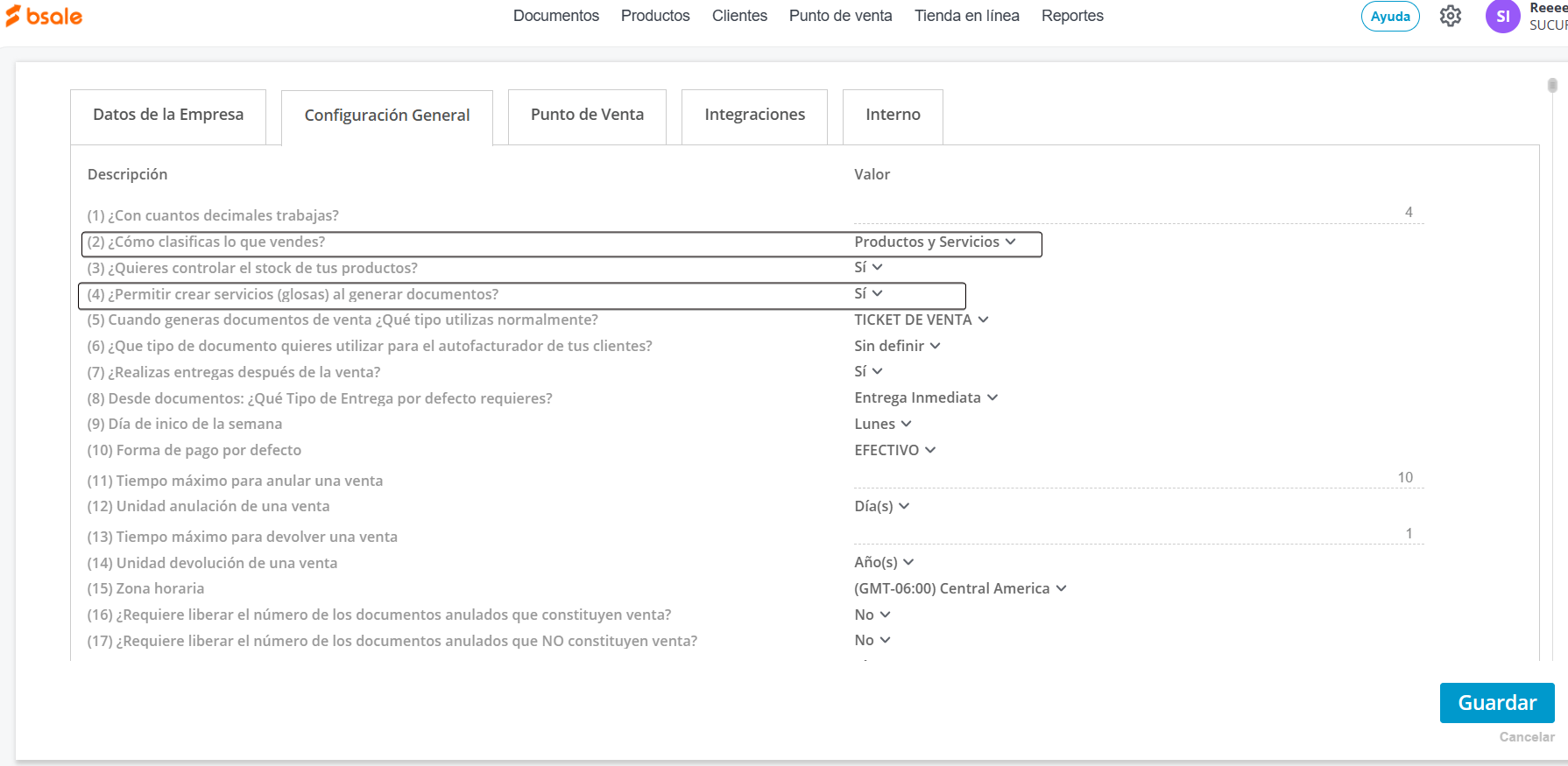Change Sí dropdown for entregas después de venta
The height and width of the screenshot is (766, 1568).
(x=868, y=372)
